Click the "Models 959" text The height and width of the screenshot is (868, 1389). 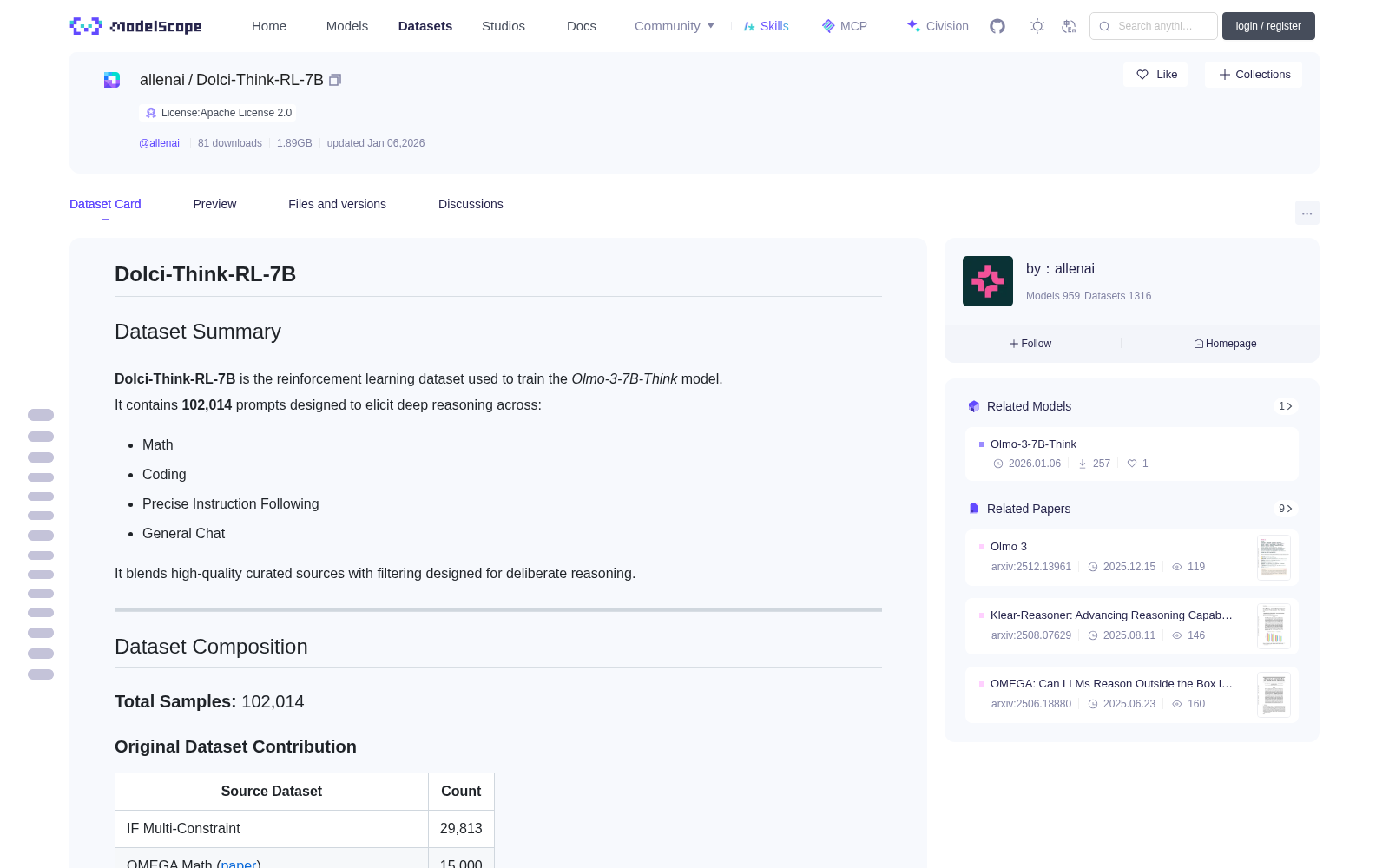[x=1053, y=296]
